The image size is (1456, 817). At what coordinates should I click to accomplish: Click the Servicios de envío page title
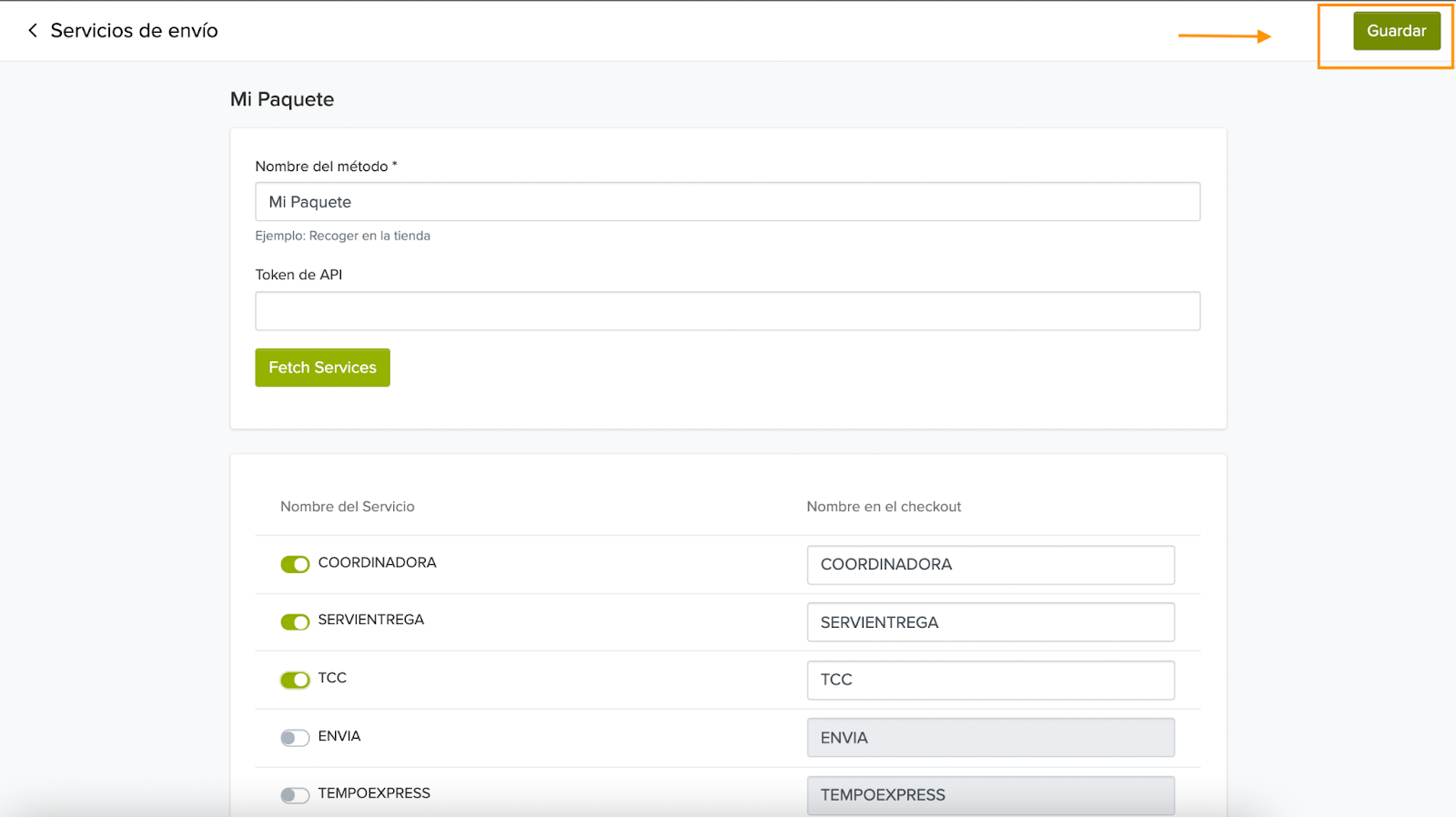pyautogui.click(x=134, y=31)
